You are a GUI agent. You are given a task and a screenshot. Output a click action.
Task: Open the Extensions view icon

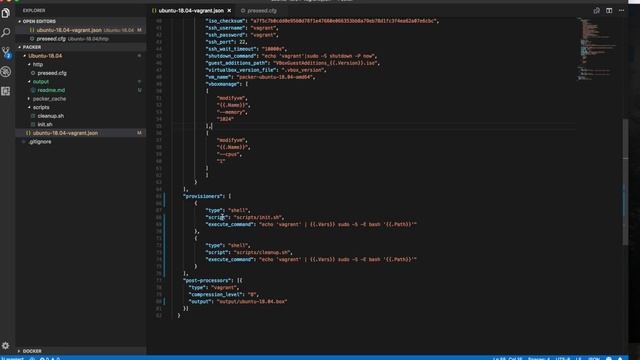pyautogui.click(x=6, y=91)
